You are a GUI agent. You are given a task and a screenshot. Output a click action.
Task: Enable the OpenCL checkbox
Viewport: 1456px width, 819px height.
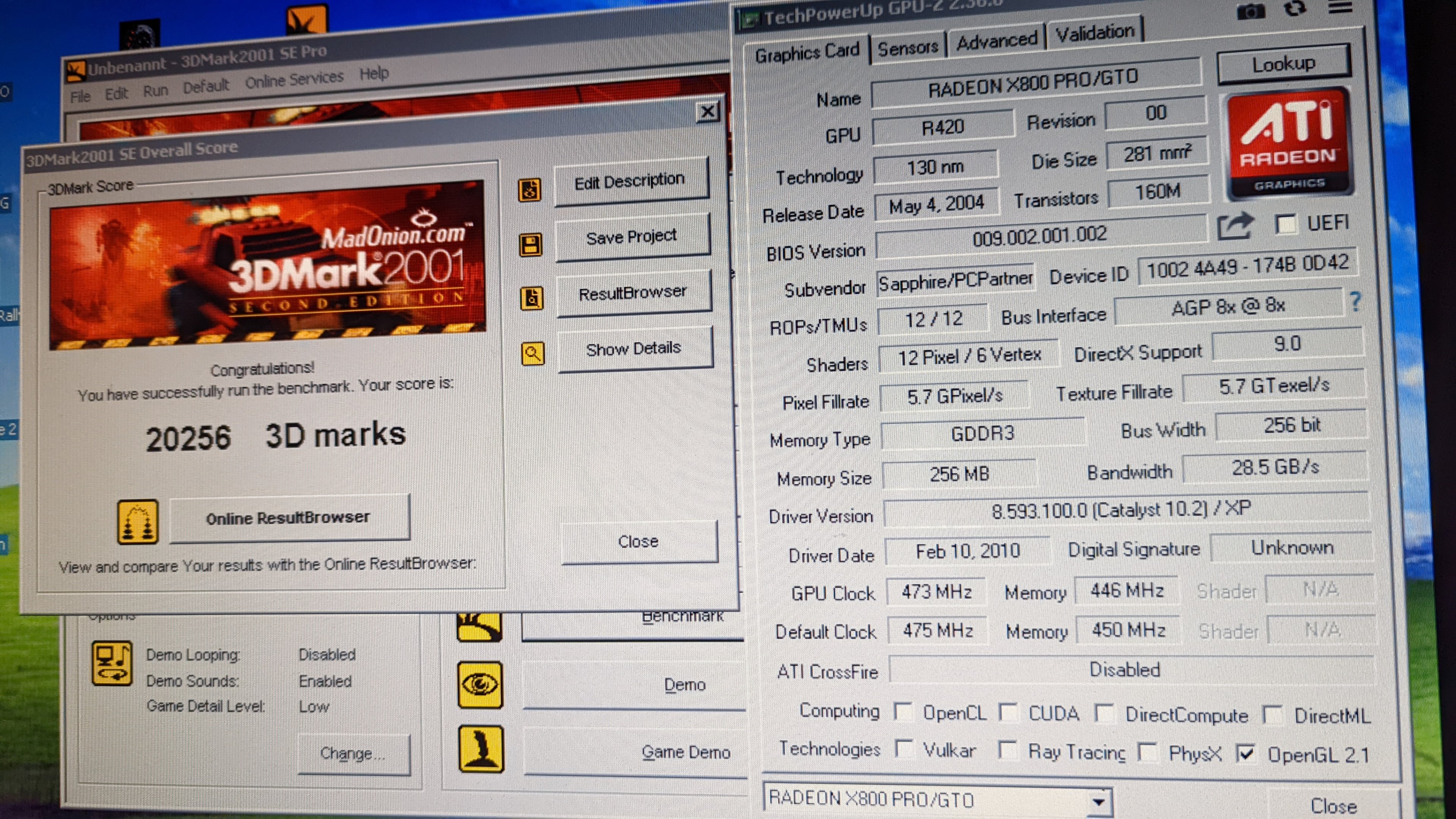[x=903, y=712]
